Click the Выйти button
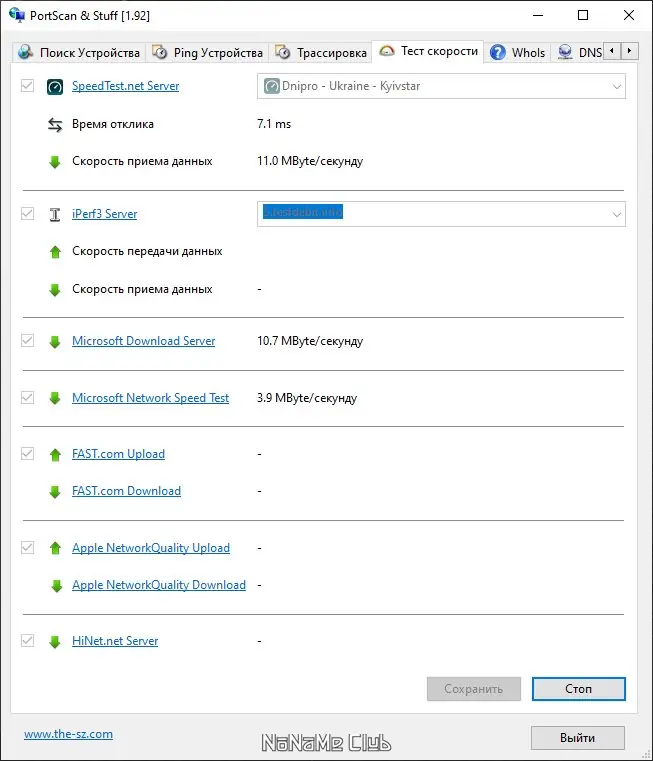Viewport: 653px width, 761px height. pyautogui.click(x=578, y=738)
